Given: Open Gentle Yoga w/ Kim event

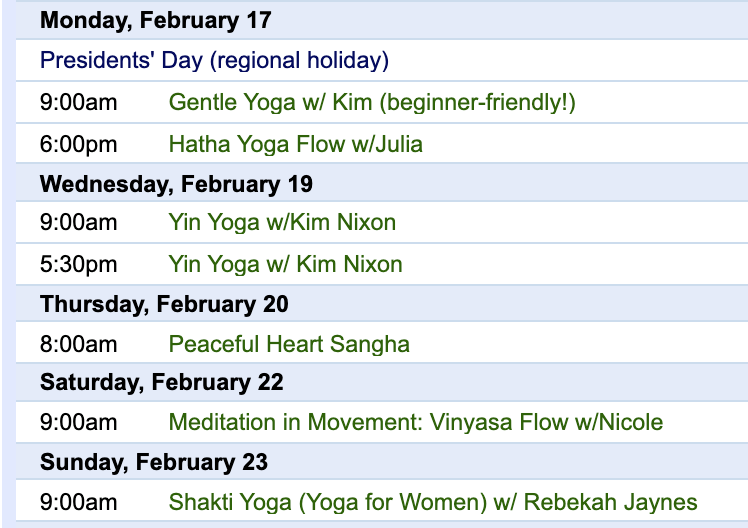Looking at the screenshot, I should point(372,103).
